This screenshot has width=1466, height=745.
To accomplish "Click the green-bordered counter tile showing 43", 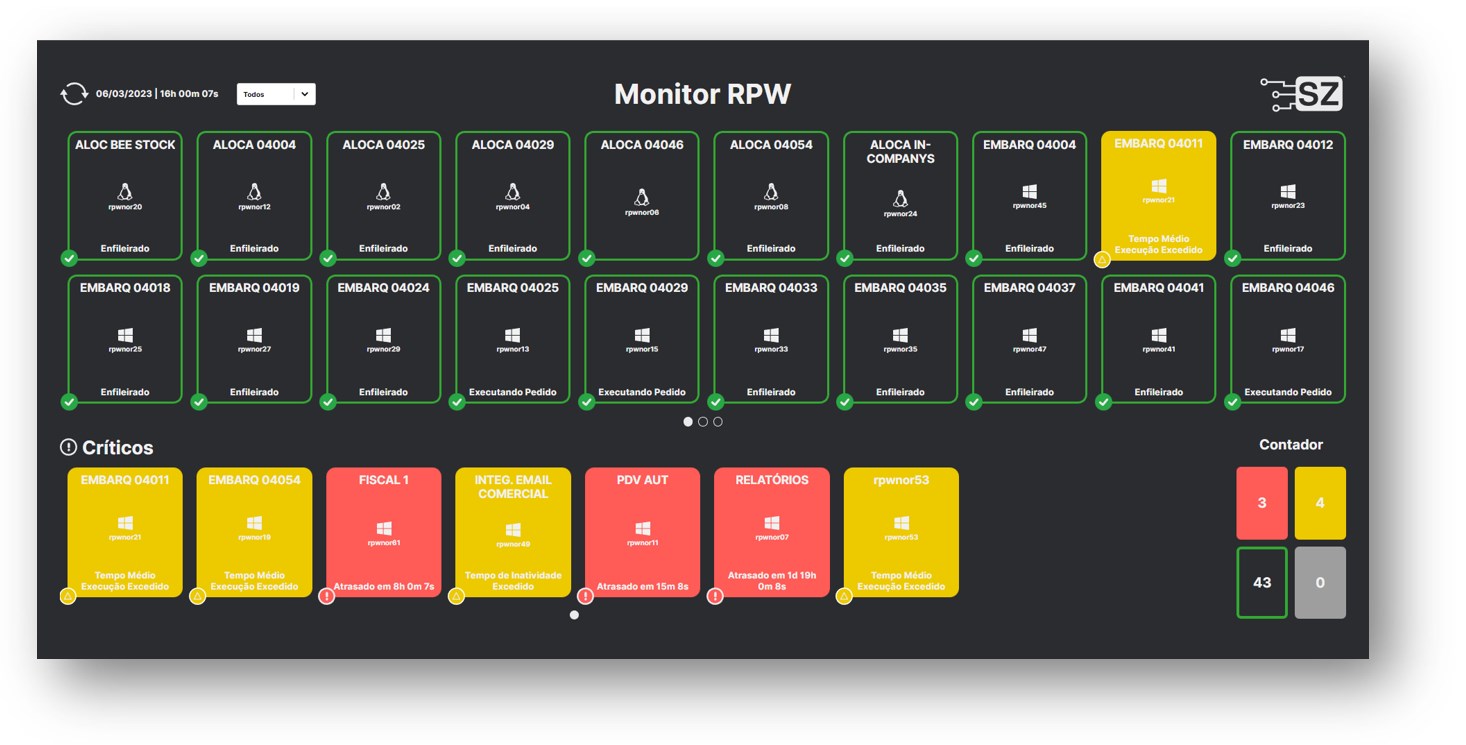I will (x=1261, y=582).
